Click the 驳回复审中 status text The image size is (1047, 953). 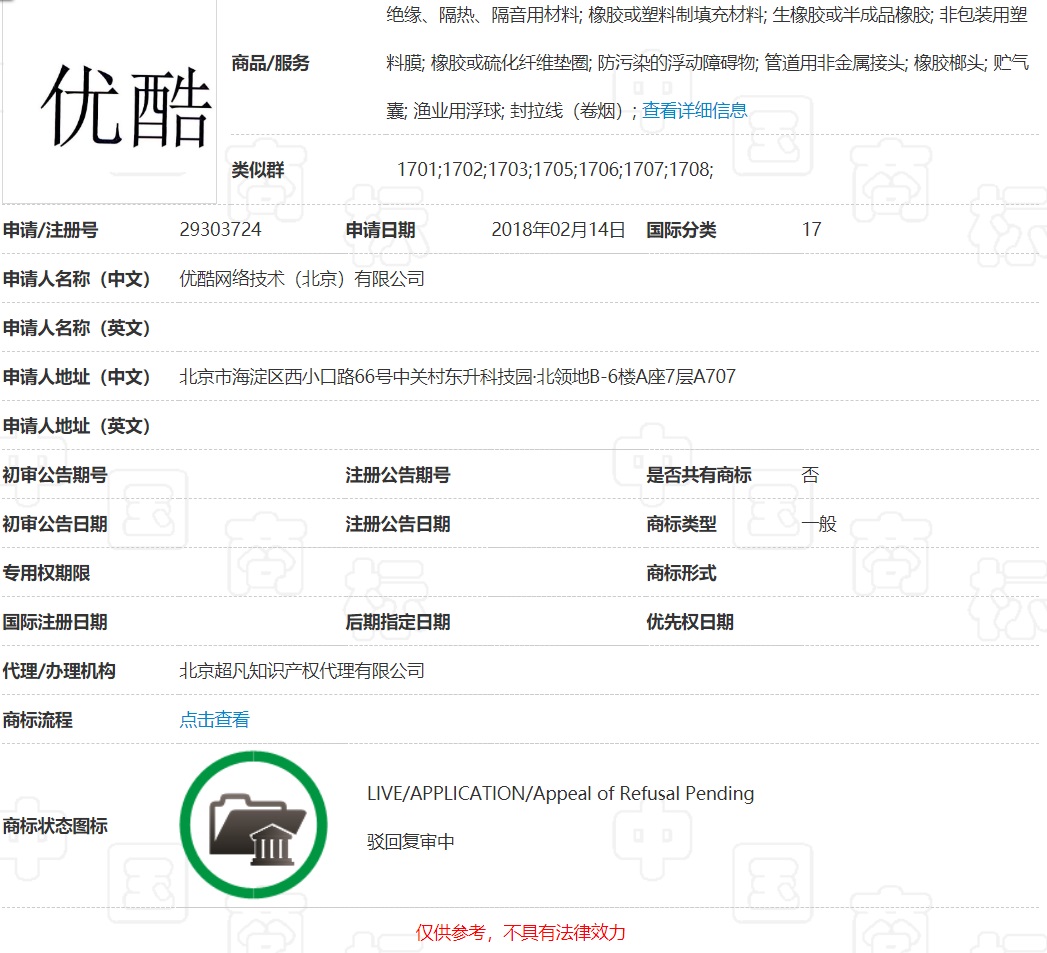coord(411,841)
